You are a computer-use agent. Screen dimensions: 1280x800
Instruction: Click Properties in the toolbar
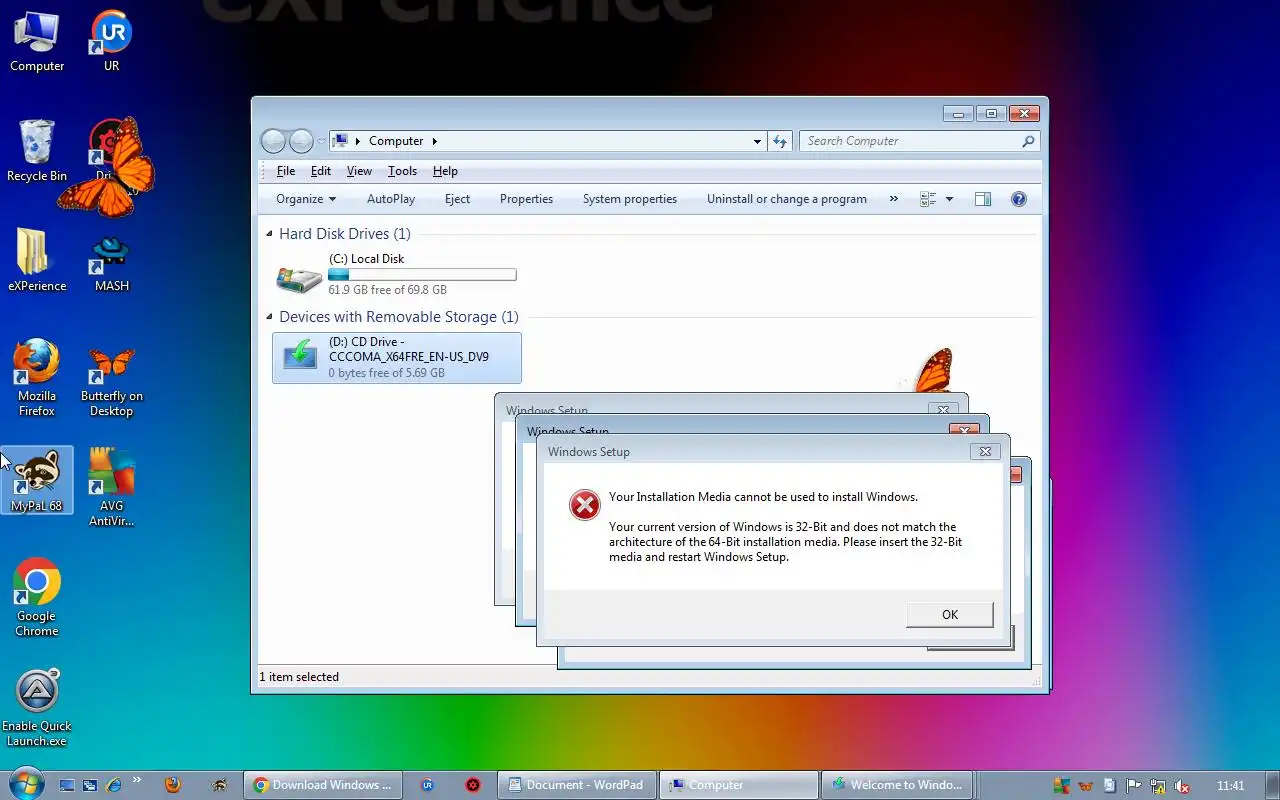point(526,199)
